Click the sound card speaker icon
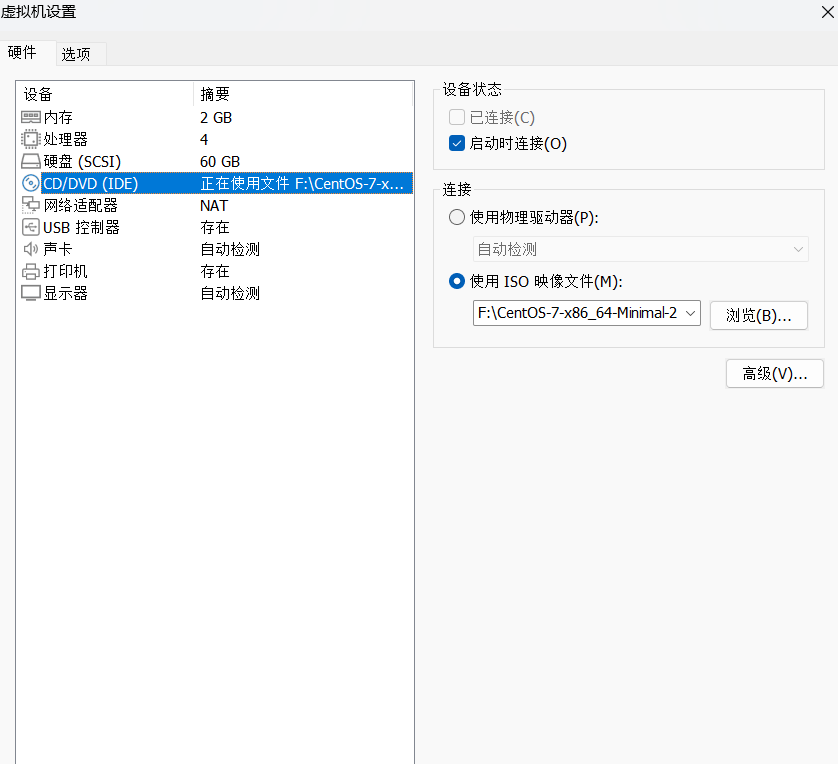Image resolution: width=838 pixels, height=764 pixels. click(30, 249)
